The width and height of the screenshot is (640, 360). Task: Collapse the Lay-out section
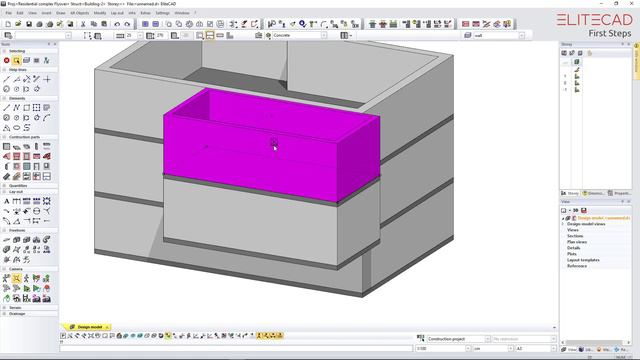pos(4,192)
